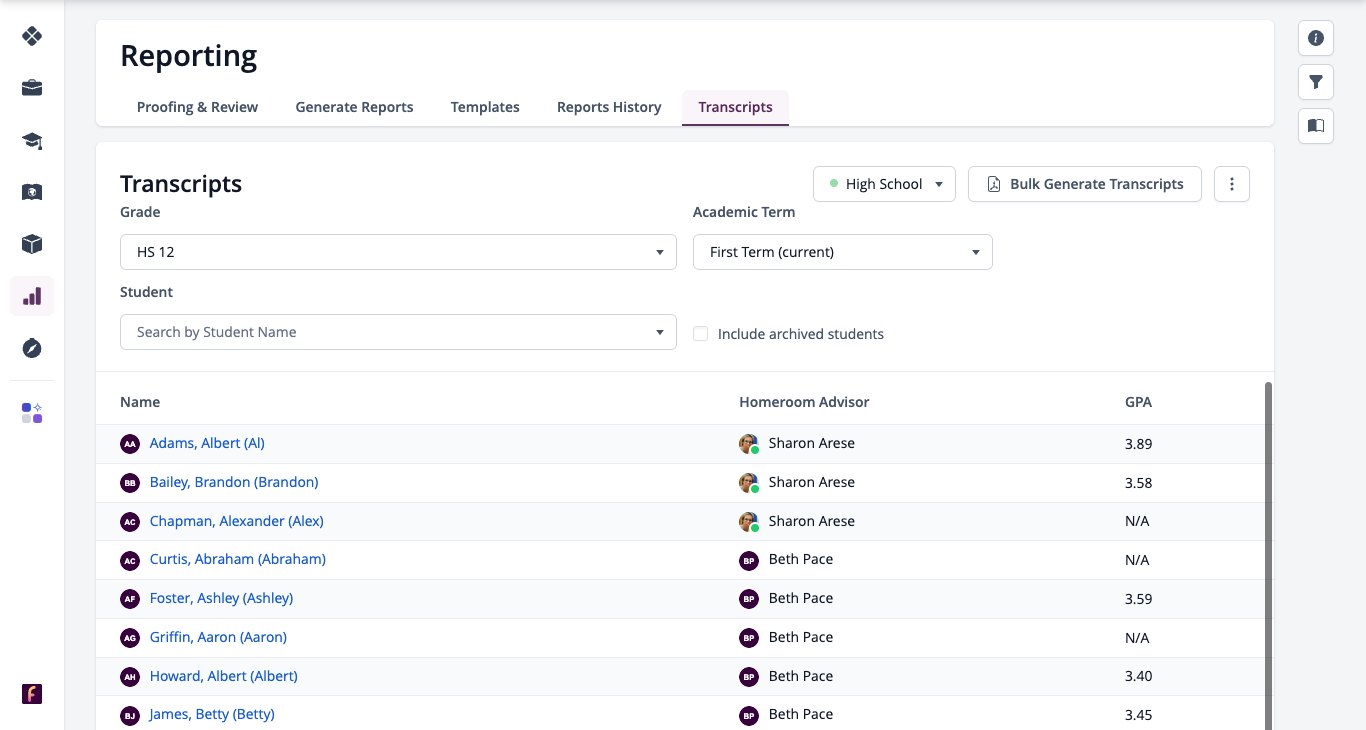Expand the Grade HS 12 dropdown
Viewport: 1366px width, 730px height.
398,252
